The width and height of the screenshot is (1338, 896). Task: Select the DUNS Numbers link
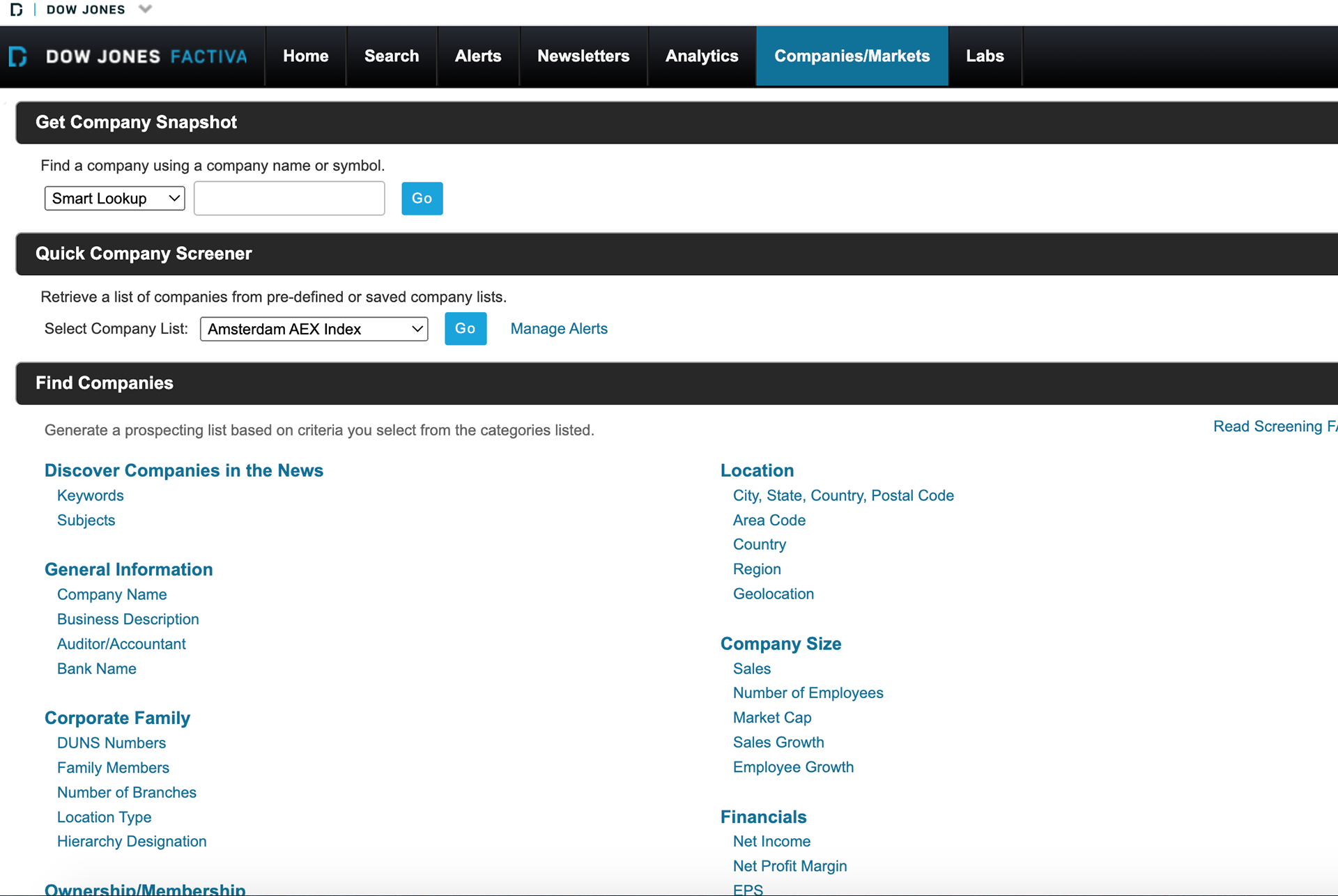pos(111,743)
